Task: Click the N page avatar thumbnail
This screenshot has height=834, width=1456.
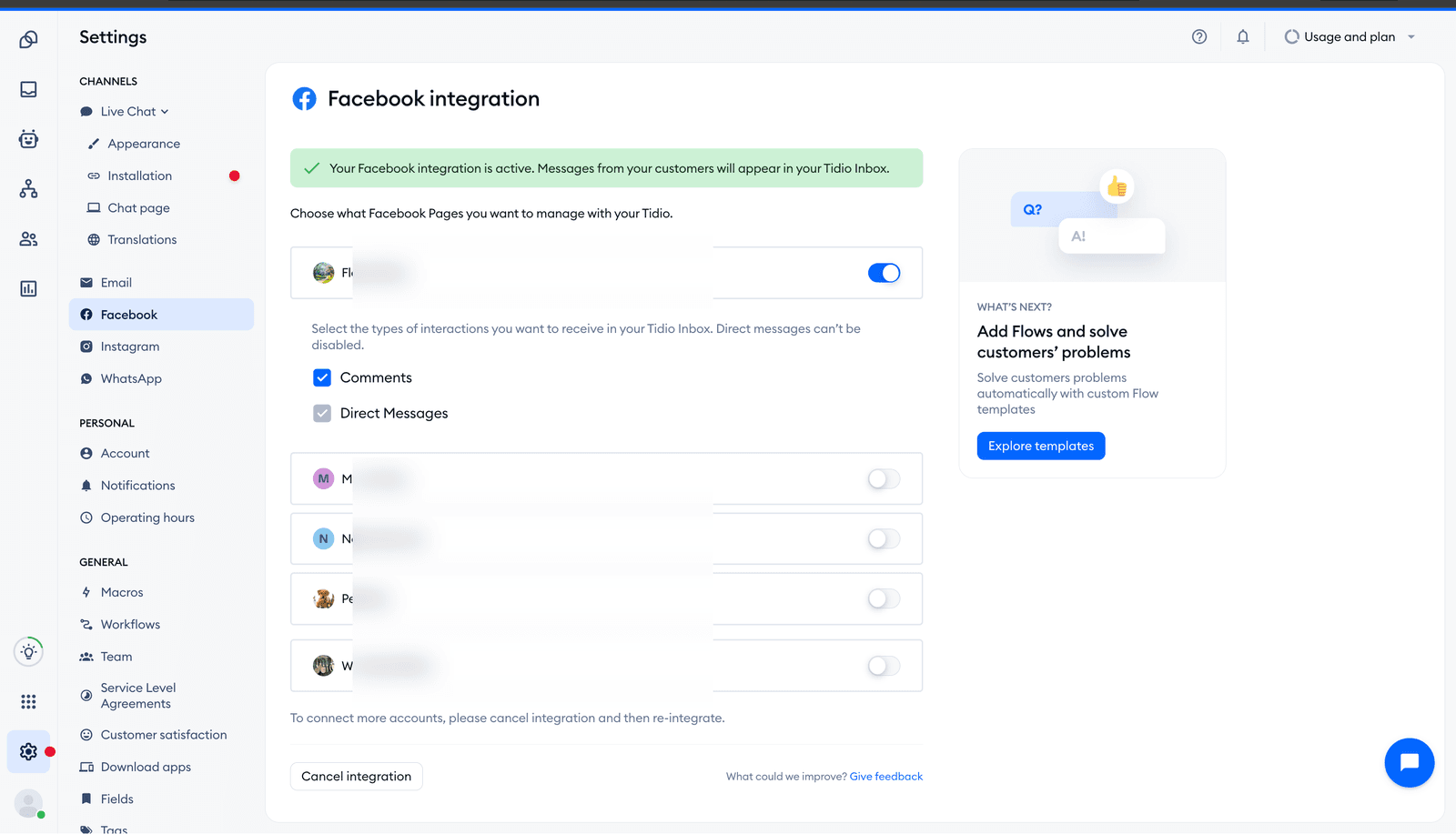Action: (323, 539)
